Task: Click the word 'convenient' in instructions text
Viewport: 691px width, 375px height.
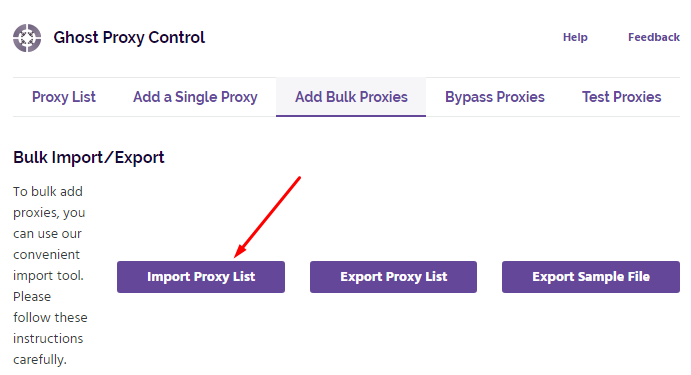Action: [x=46, y=255]
